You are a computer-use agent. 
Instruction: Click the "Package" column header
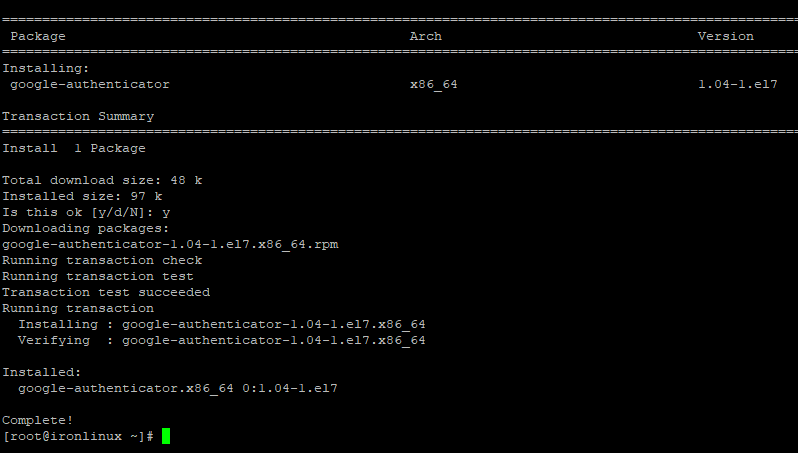pos(38,36)
